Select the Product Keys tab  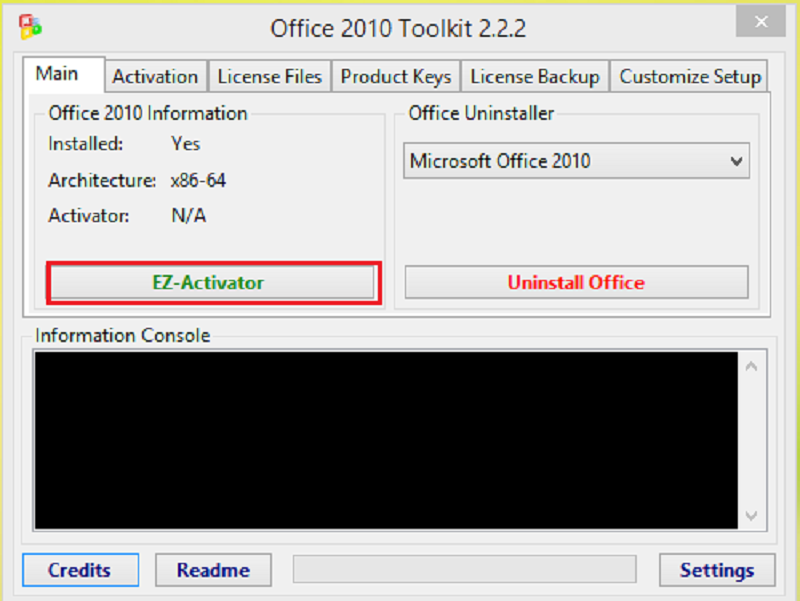(x=395, y=76)
